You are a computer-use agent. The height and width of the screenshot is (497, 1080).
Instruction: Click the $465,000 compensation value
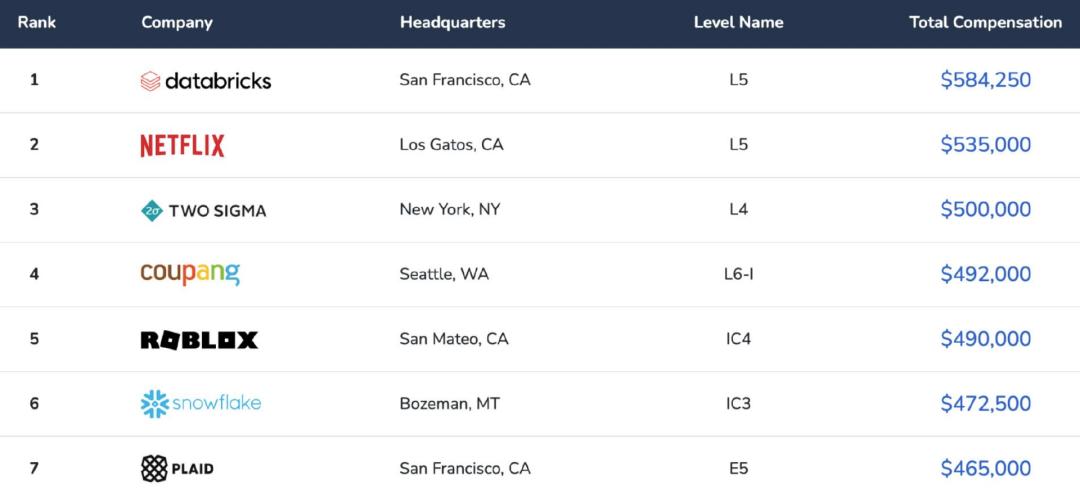point(986,469)
